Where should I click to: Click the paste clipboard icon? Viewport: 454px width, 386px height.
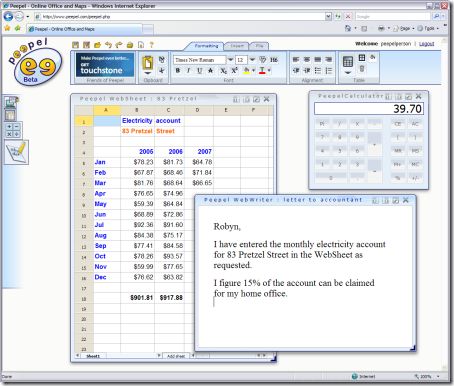pos(148,63)
